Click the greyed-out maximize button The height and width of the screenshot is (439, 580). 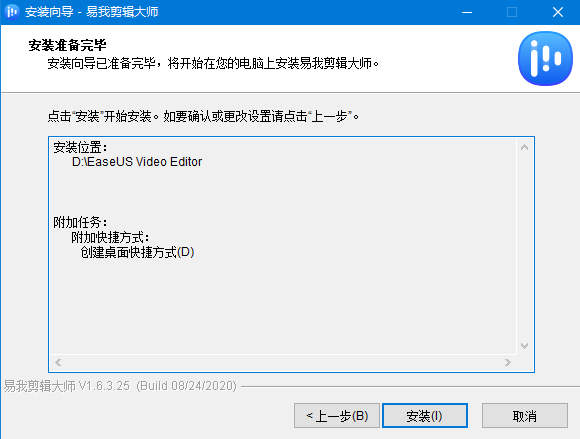(x=512, y=12)
